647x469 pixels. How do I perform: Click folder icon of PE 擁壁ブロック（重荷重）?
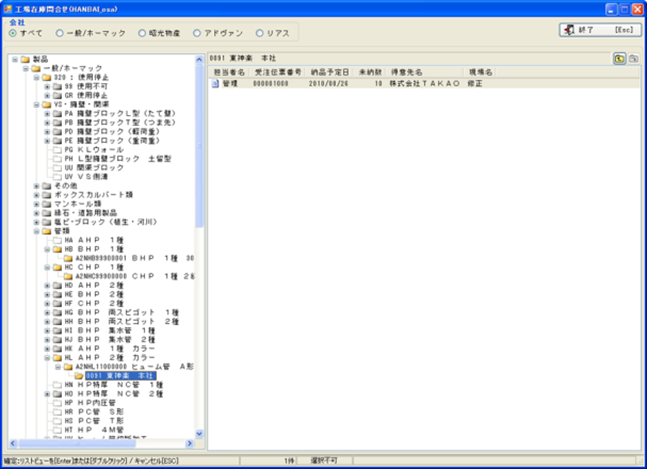pos(57,141)
